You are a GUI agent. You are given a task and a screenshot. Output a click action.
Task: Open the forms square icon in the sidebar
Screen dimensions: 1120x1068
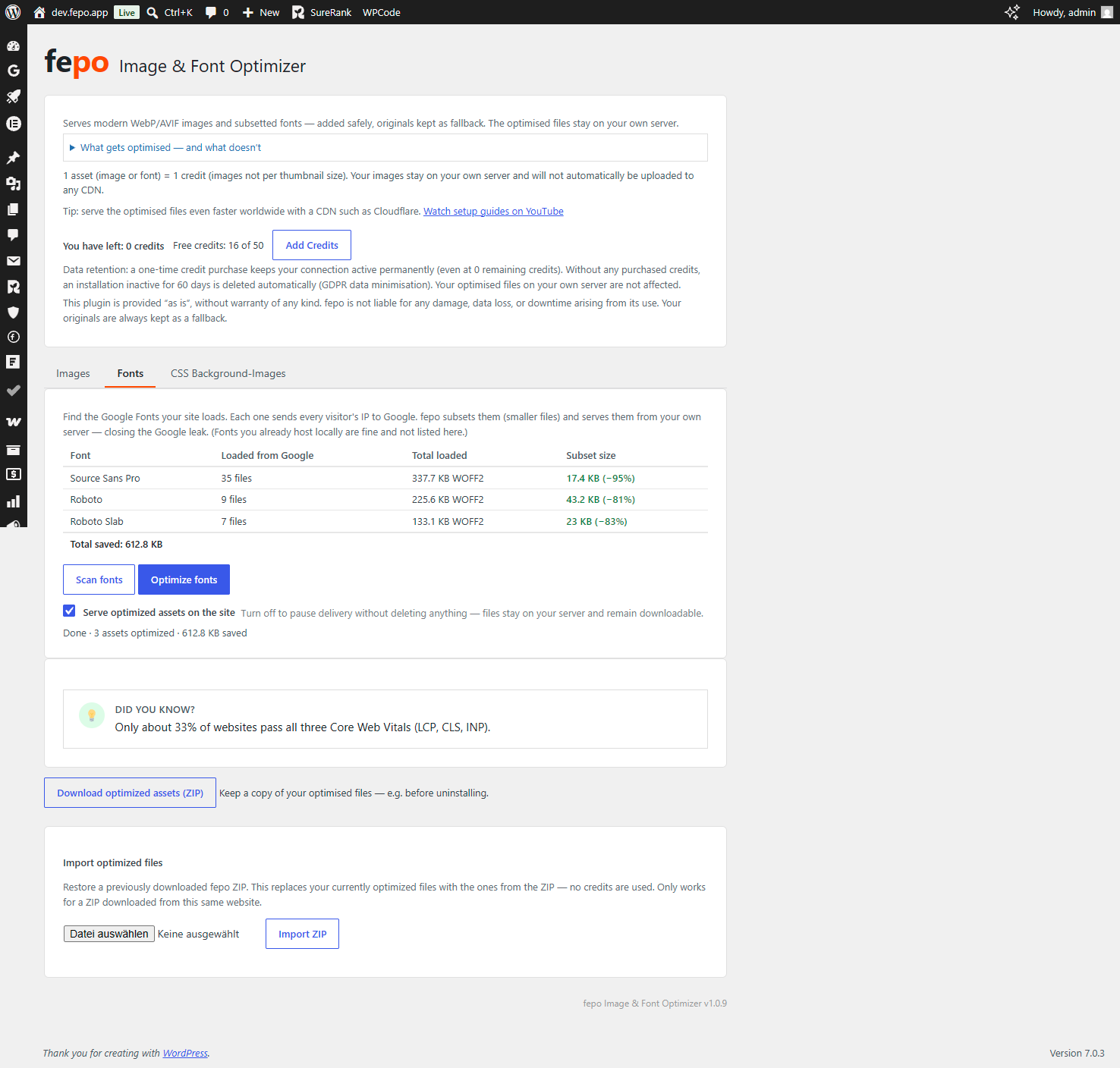13,362
